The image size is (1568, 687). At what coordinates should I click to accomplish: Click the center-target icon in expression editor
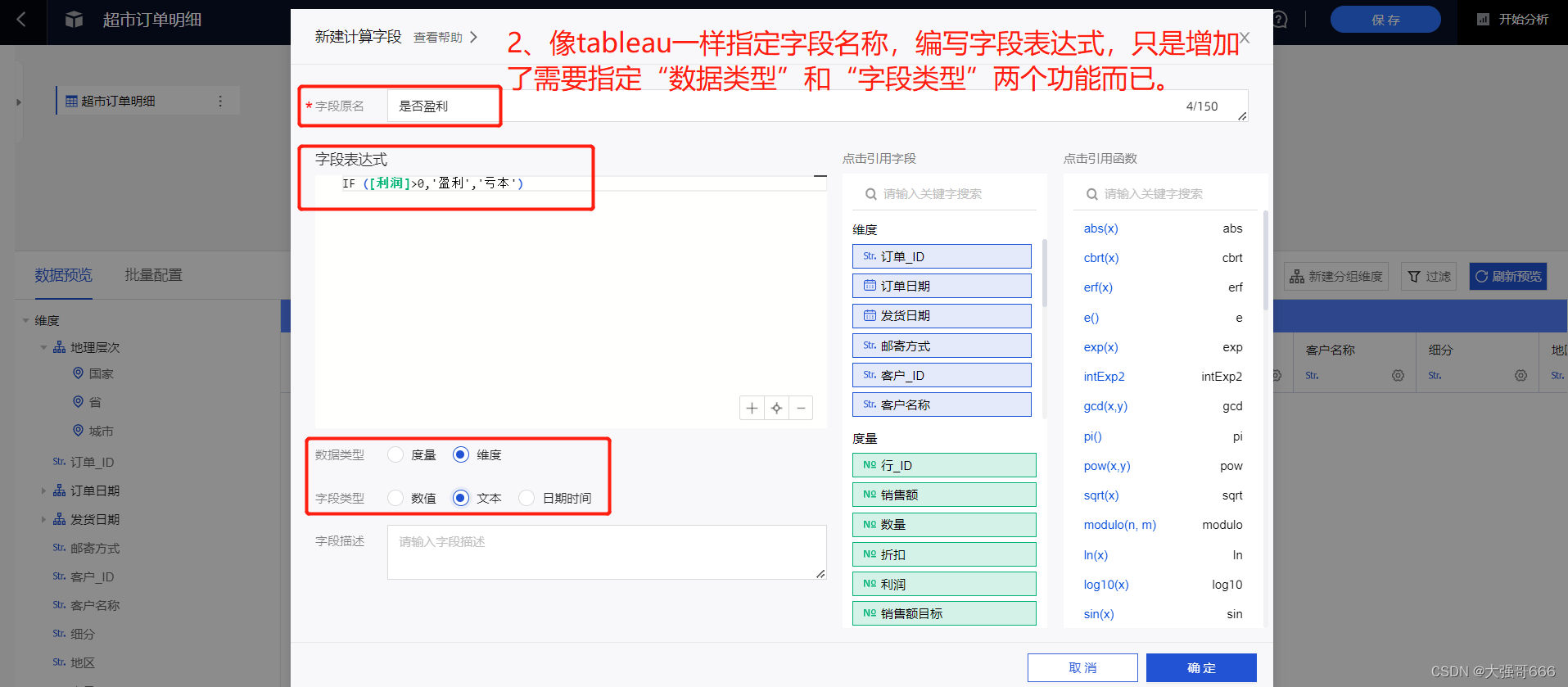(x=776, y=408)
